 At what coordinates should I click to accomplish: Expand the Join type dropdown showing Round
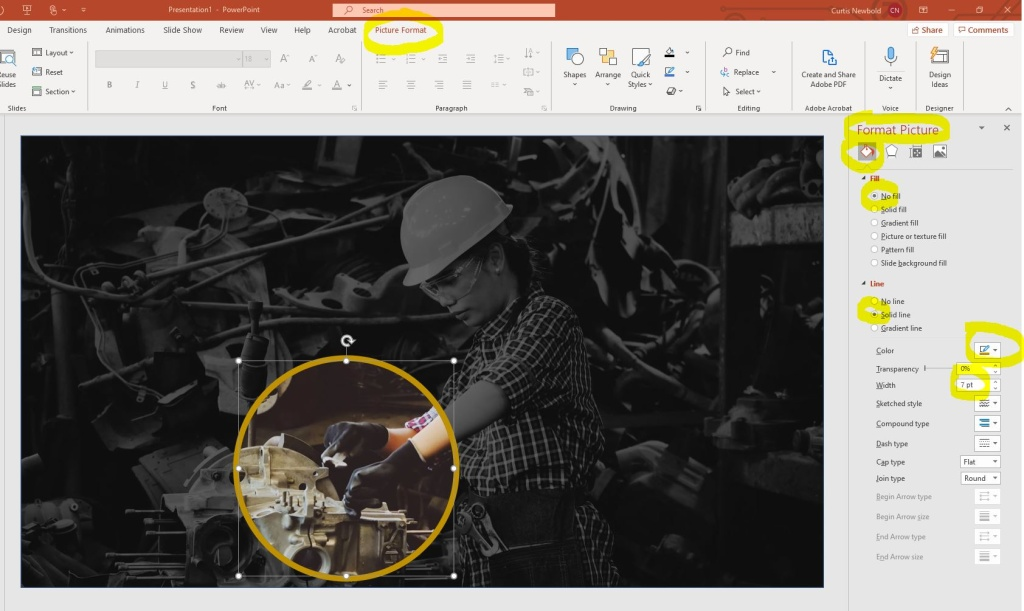(x=980, y=478)
